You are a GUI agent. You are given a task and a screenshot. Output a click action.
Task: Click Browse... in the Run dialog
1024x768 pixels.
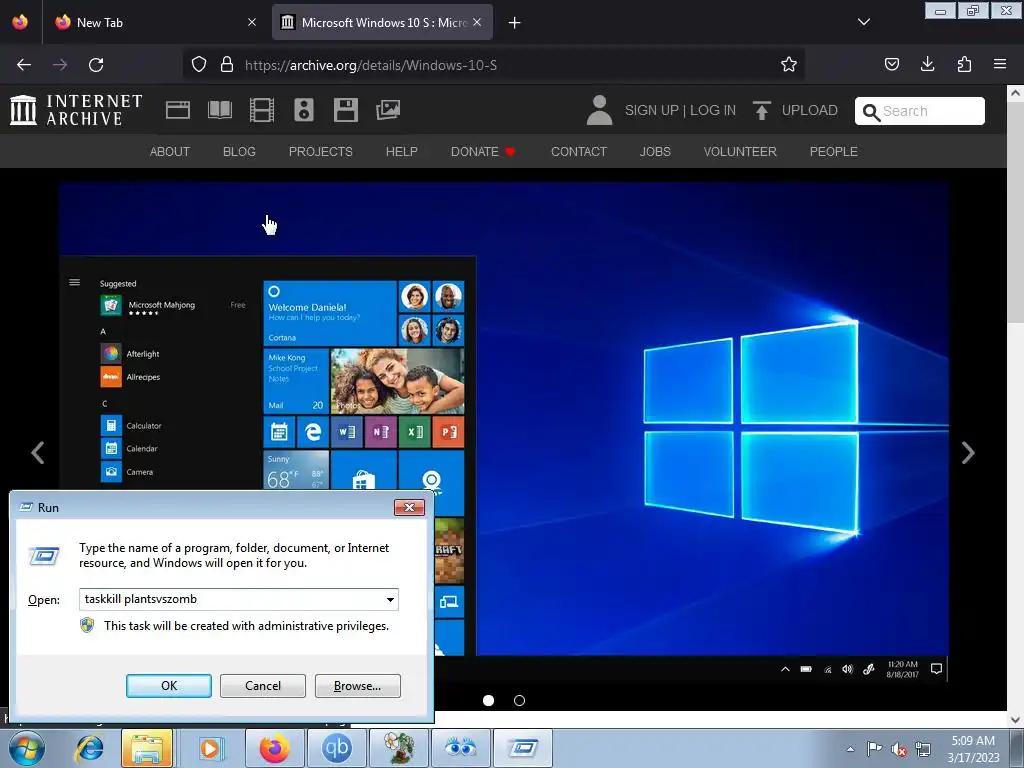357,686
